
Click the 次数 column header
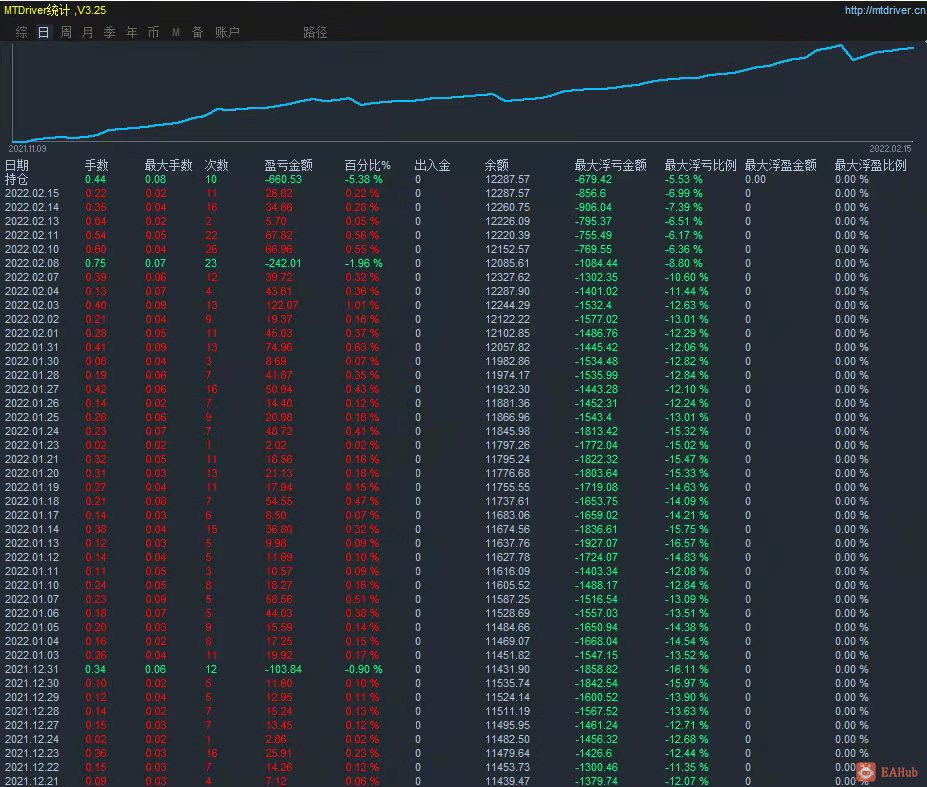[216, 165]
